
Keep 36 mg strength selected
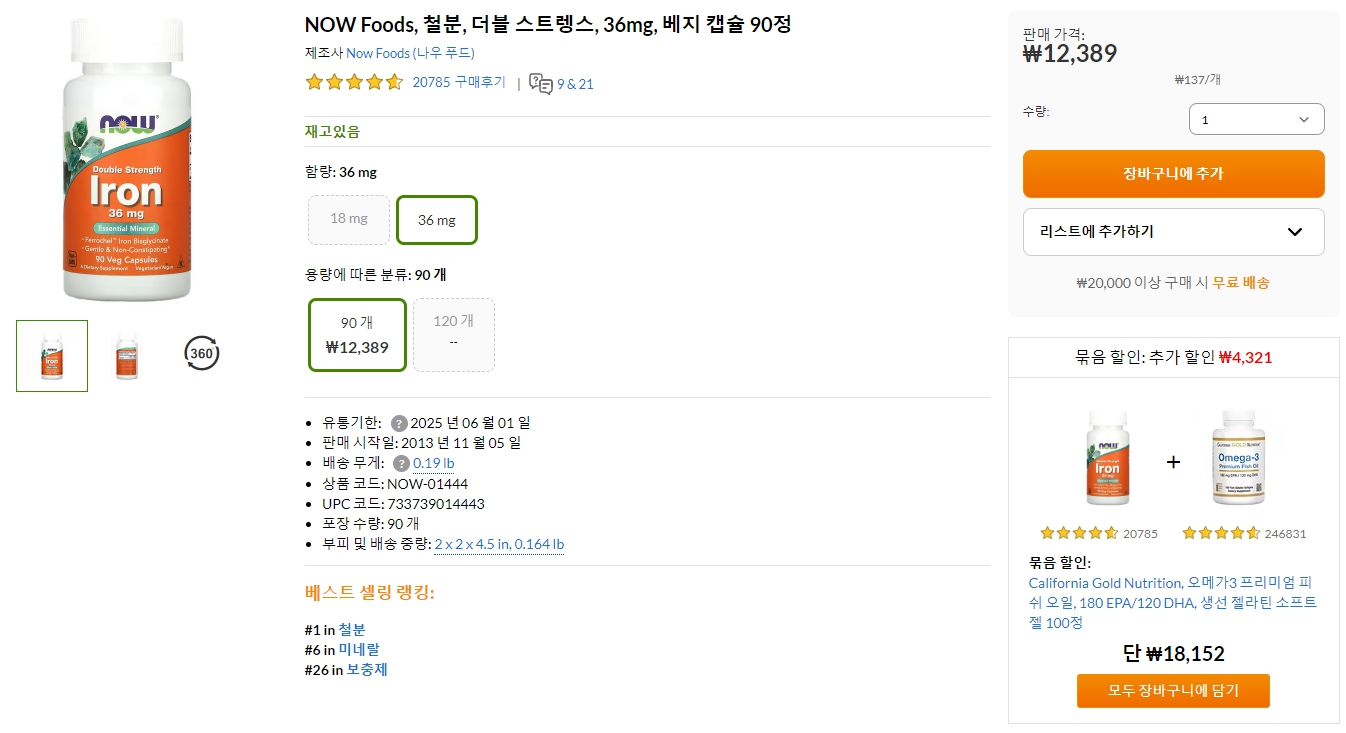437,219
